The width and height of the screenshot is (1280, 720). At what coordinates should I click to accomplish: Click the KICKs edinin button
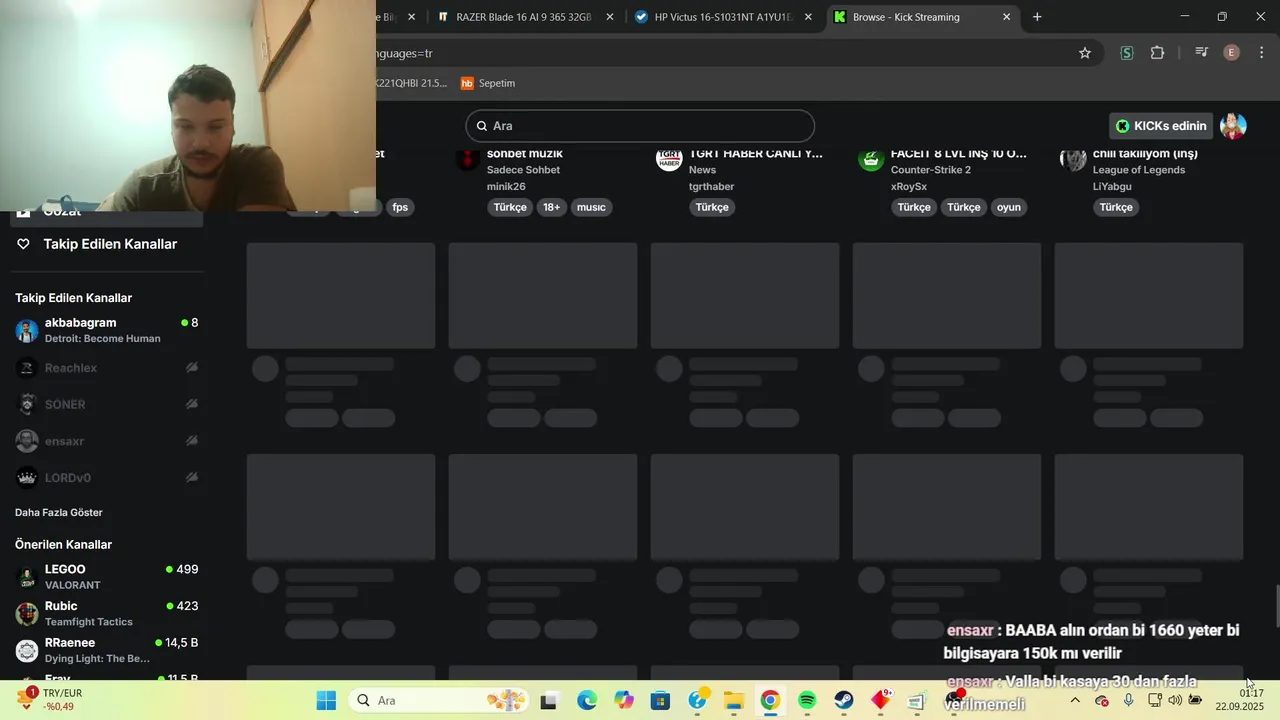tap(1161, 126)
